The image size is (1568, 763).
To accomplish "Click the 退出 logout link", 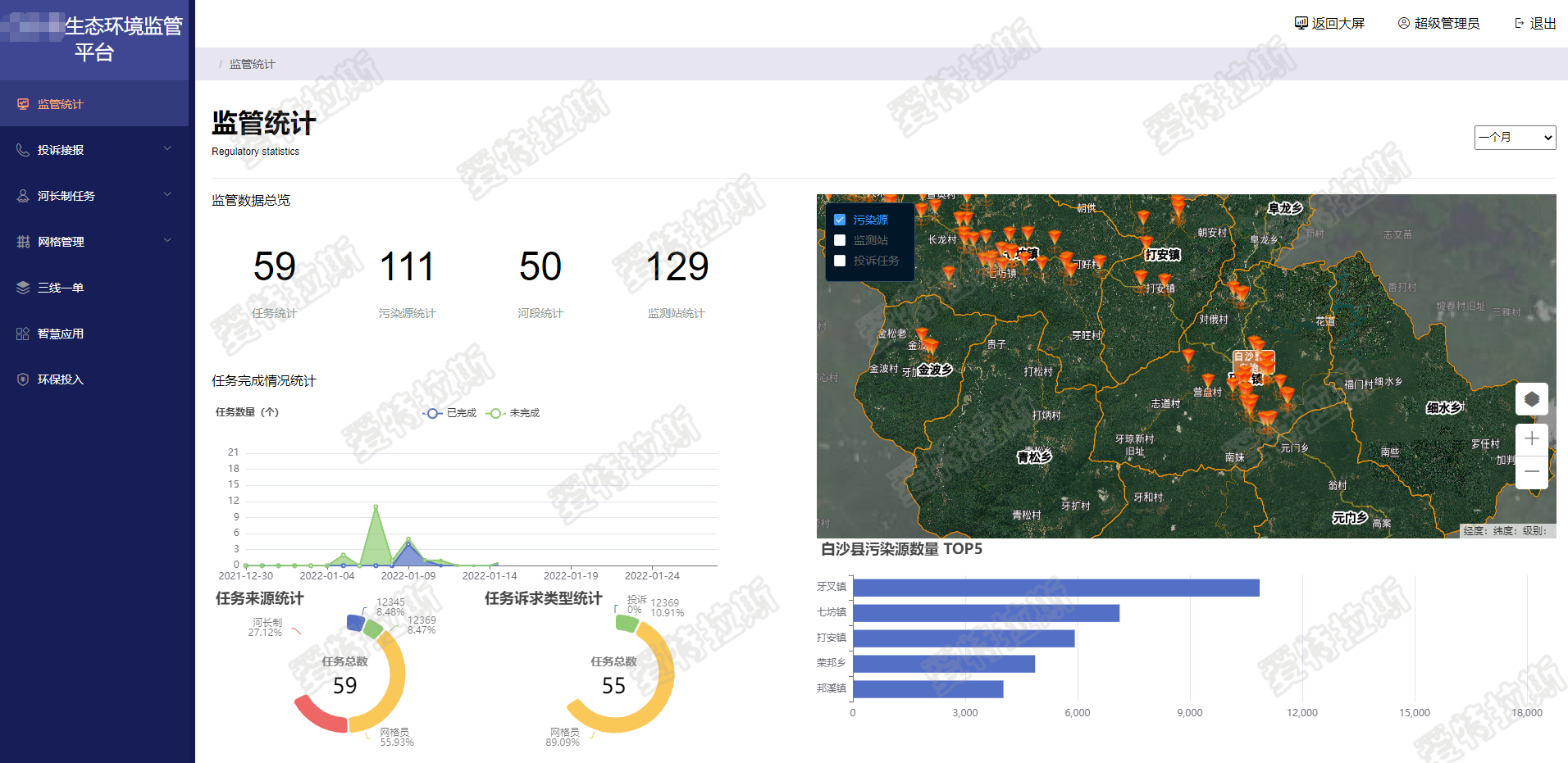I will coord(1535,24).
